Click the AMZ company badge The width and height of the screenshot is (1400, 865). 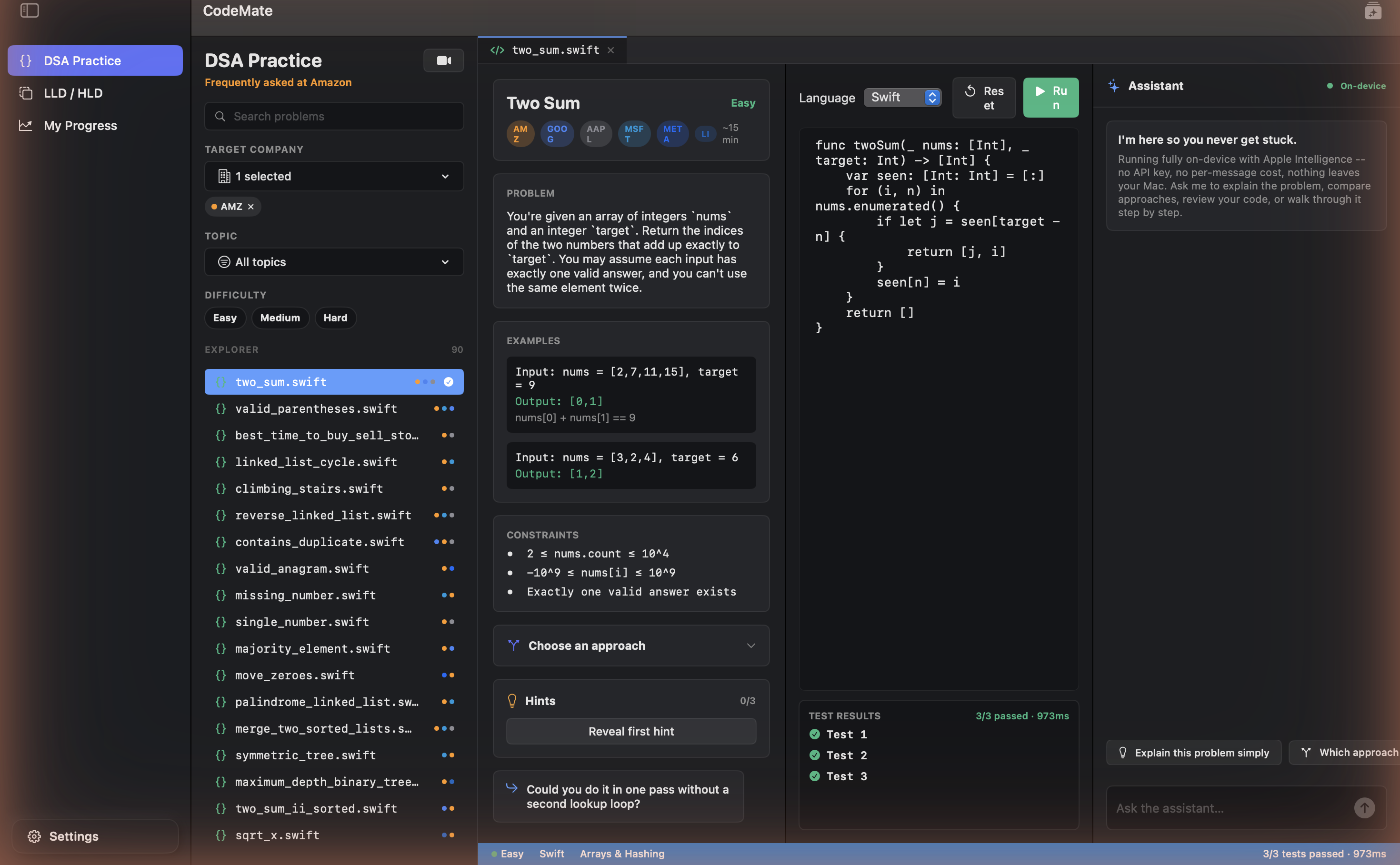click(520, 134)
